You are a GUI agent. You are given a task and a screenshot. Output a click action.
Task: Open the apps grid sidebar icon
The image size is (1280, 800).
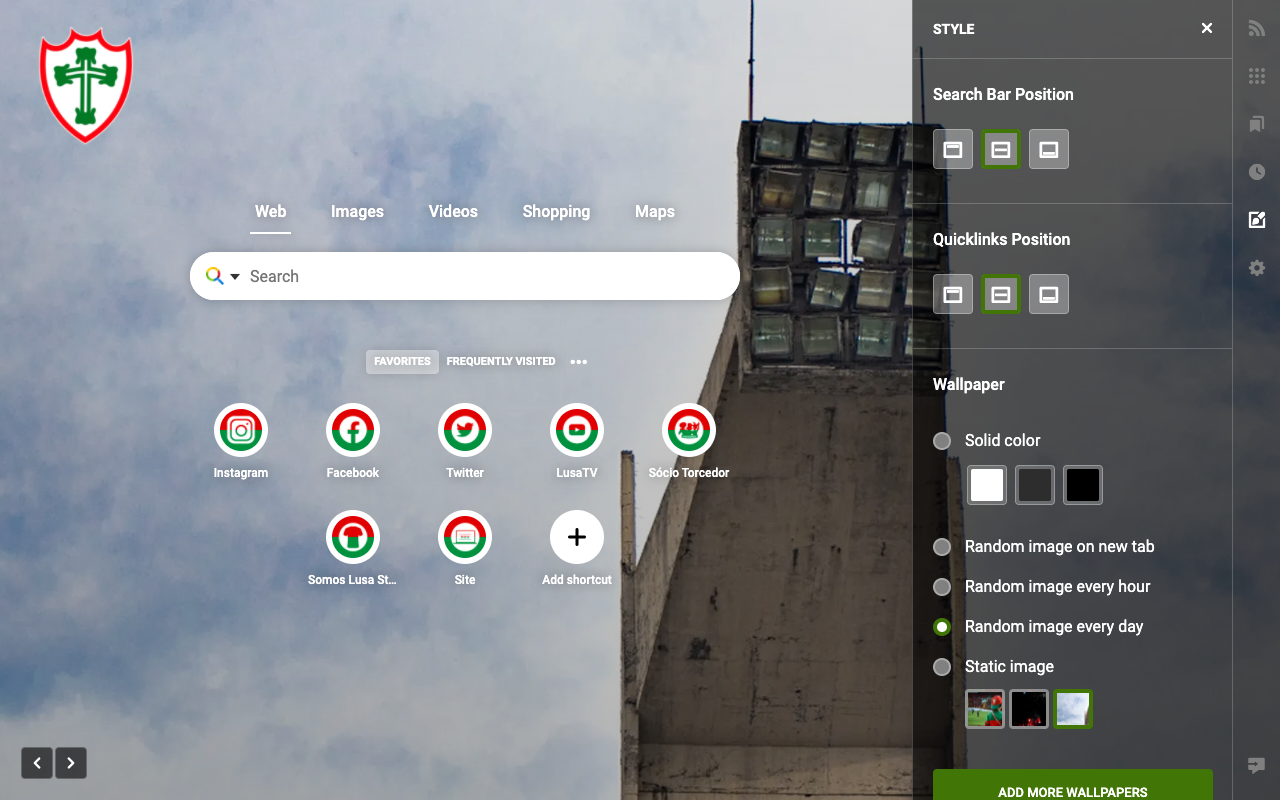click(1257, 76)
